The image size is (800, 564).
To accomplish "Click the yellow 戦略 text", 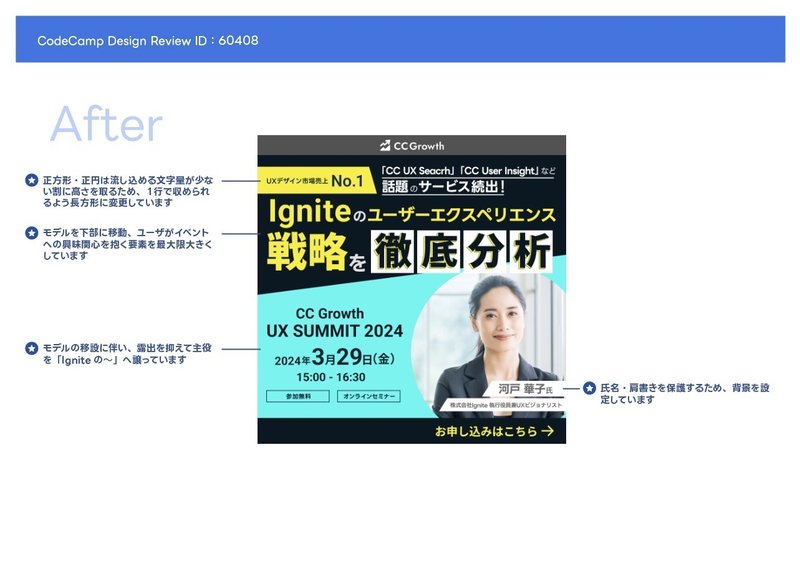I will (307, 251).
